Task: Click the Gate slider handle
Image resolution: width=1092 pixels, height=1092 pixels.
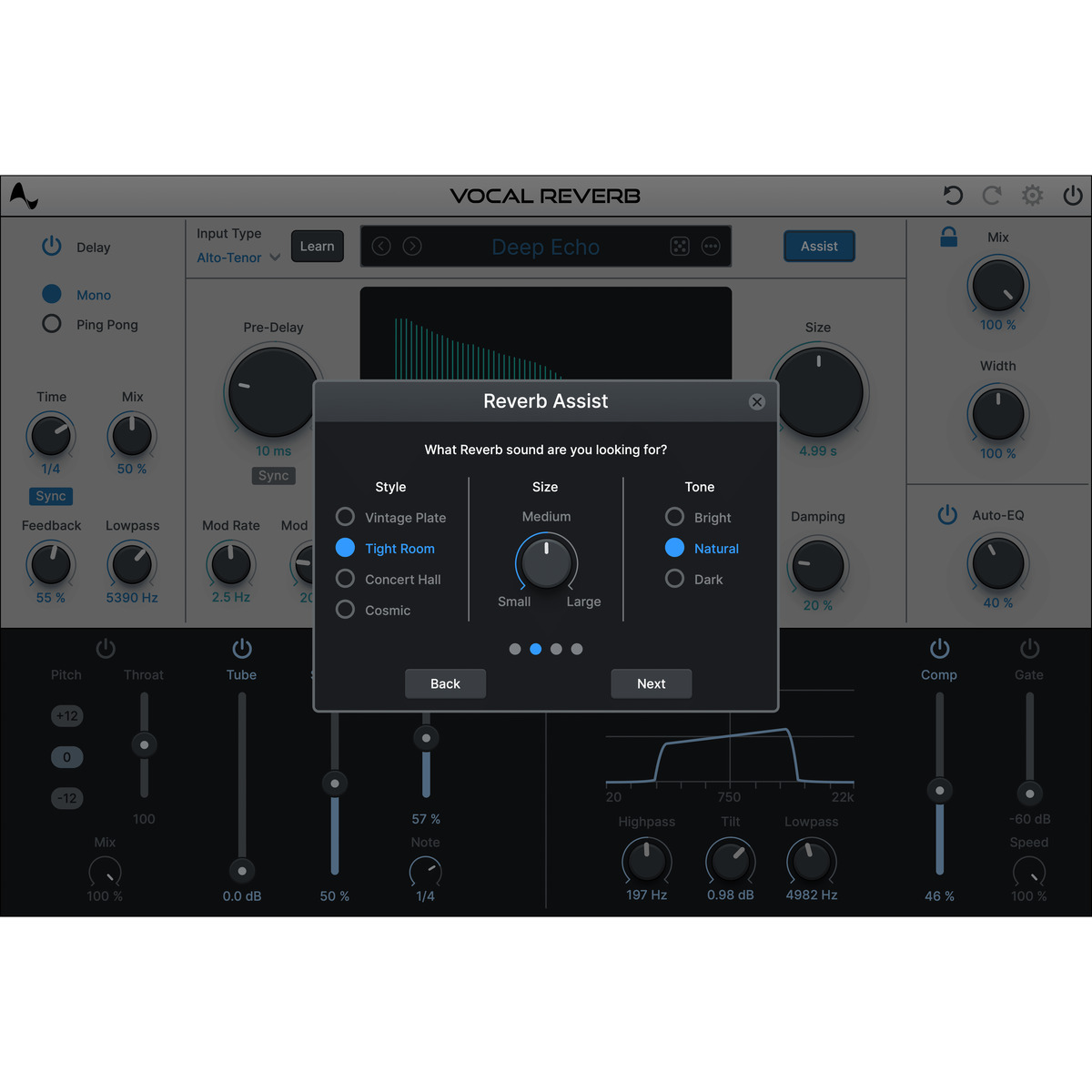Action: 1030,794
